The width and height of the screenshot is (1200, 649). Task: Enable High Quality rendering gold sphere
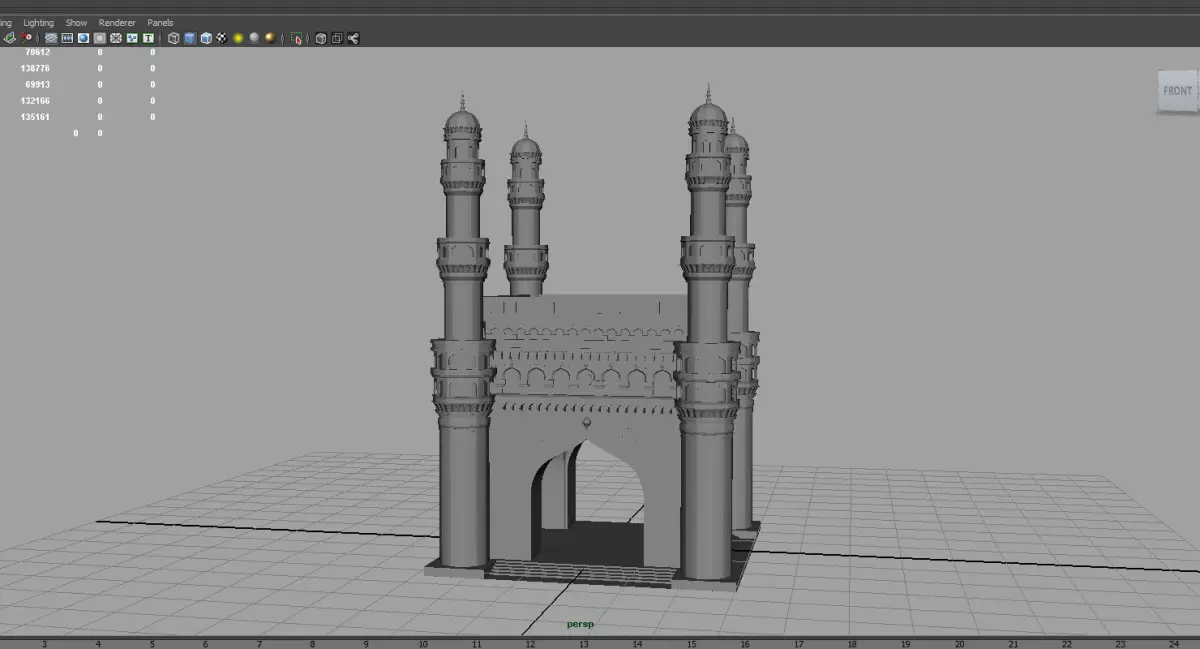point(270,38)
